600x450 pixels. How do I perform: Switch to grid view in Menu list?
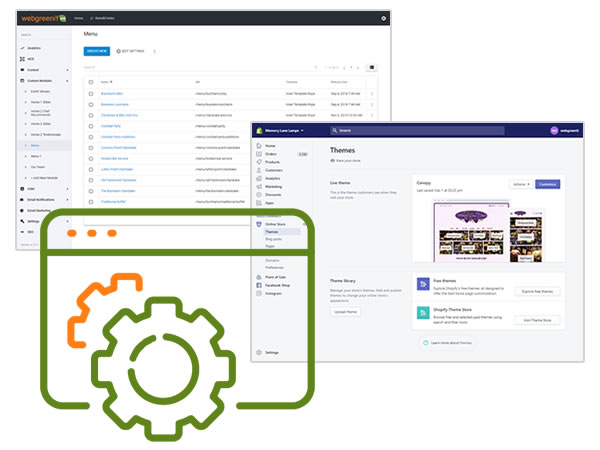[x=372, y=67]
